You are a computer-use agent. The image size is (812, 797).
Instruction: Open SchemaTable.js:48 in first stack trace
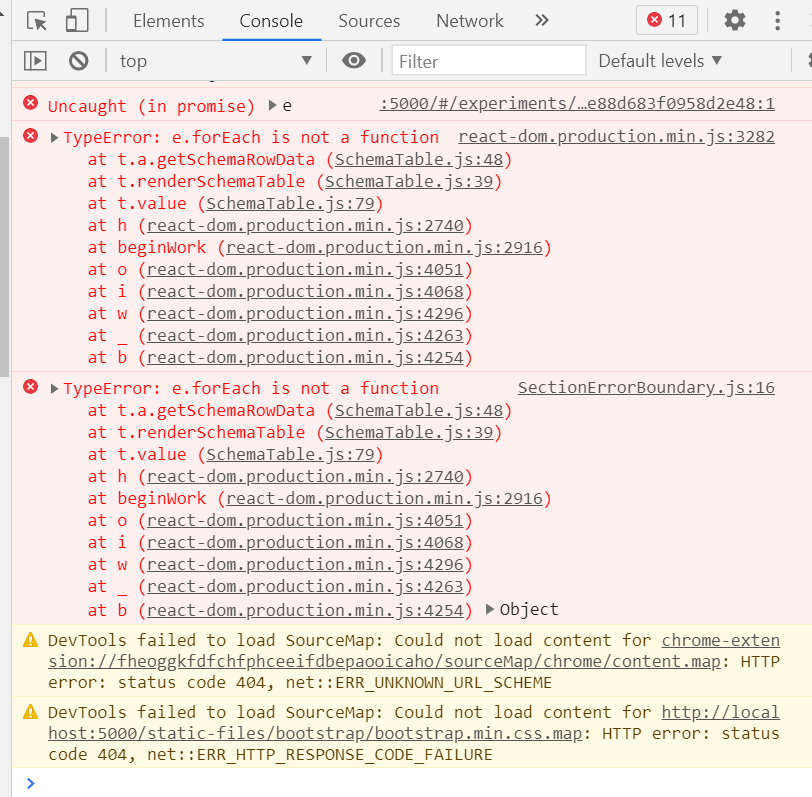point(419,160)
